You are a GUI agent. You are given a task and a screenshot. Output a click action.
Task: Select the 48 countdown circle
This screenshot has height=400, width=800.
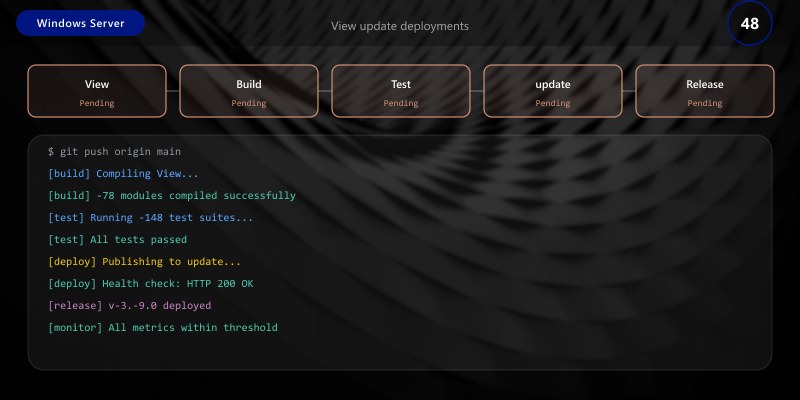[749, 23]
